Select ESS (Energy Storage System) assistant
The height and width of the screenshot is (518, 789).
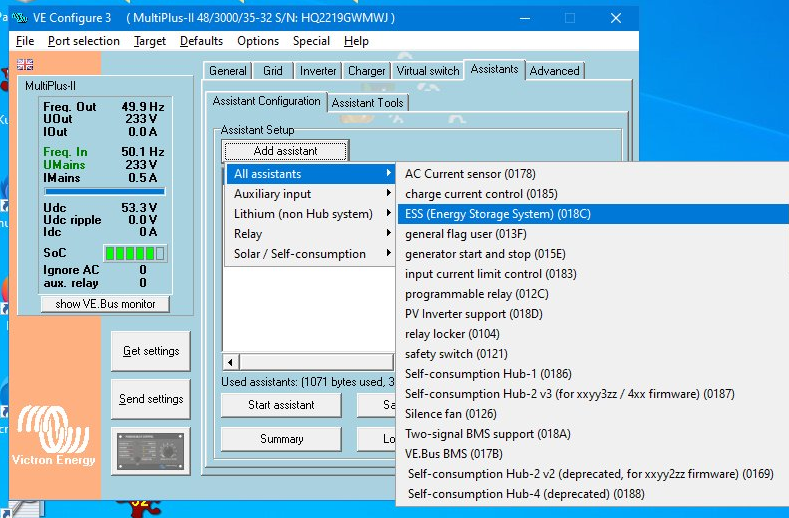[498, 214]
